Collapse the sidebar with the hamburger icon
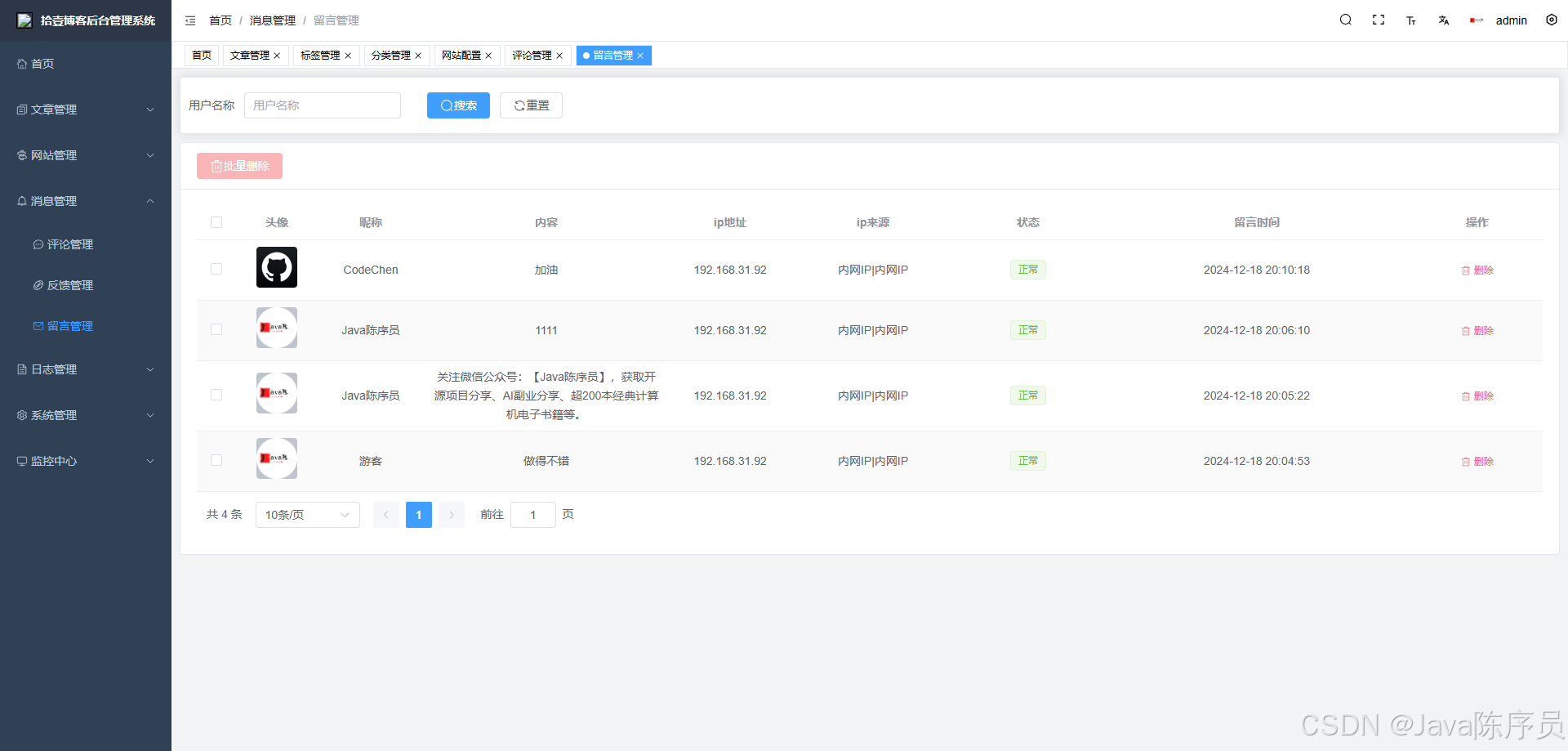 pyautogui.click(x=190, y=20)
